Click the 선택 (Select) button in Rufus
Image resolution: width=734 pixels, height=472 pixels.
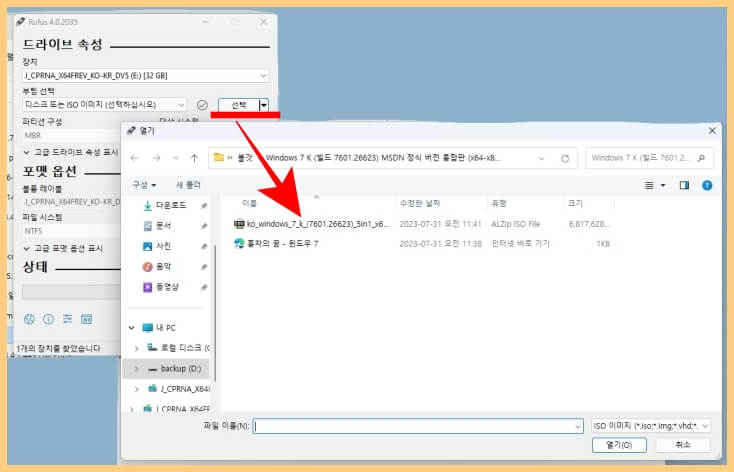(239, 105)
